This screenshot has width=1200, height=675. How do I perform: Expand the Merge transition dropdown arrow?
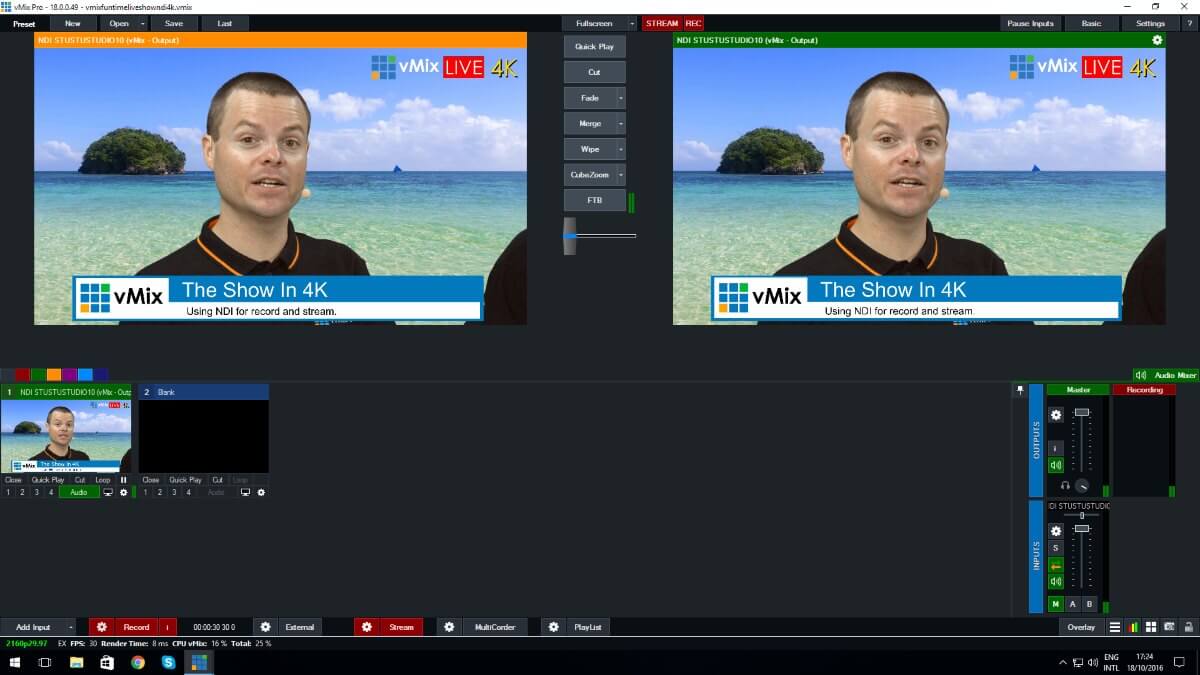pyautogui.click(x=621, y=123)
